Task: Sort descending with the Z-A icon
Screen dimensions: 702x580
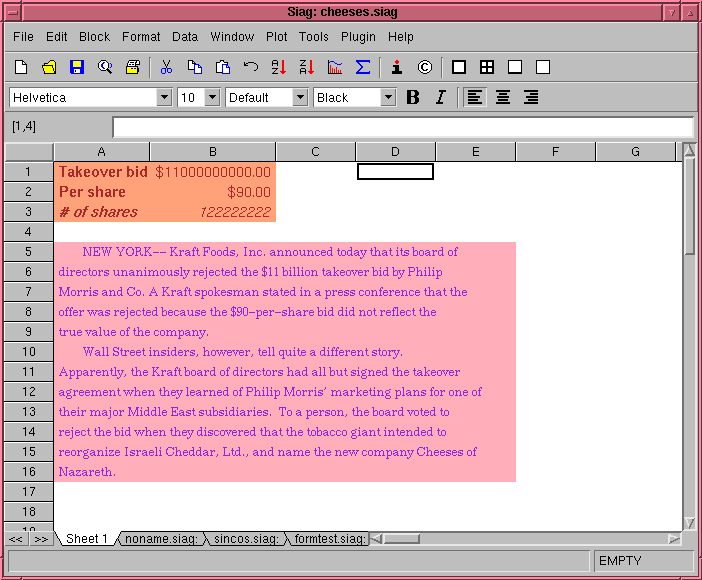Action: coord(307,67)
